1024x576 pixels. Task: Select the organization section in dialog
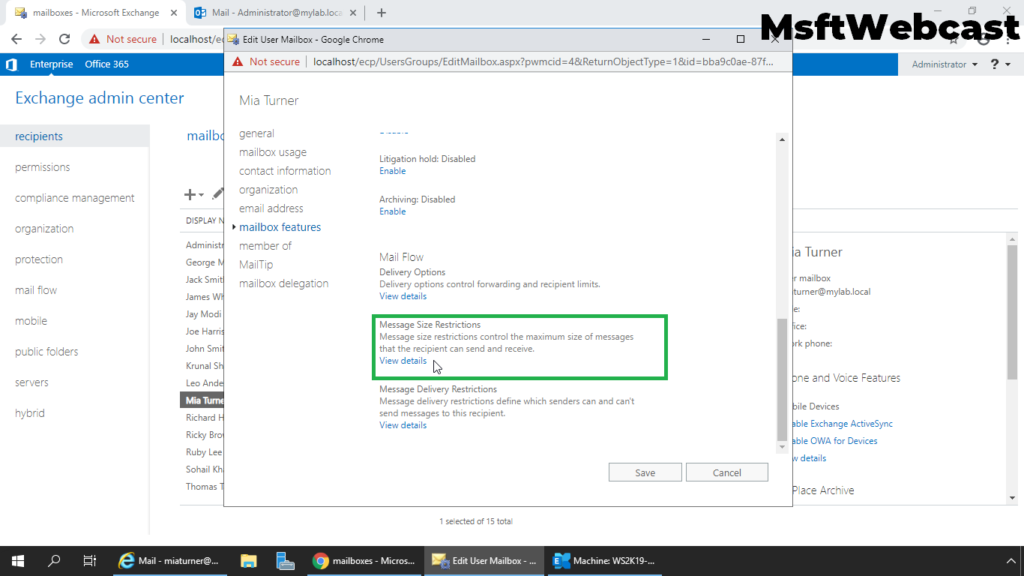268,190
